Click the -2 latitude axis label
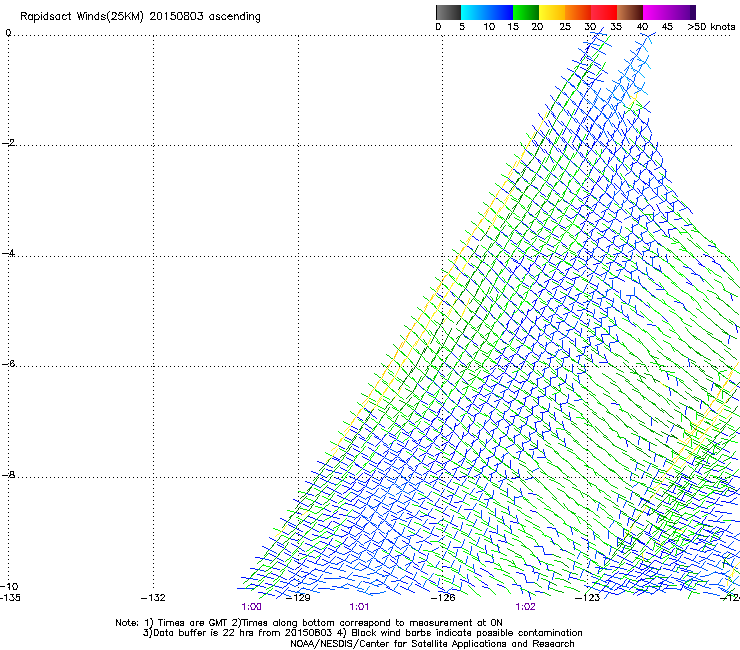The width and height of the screenshot is (740, 650). pyautogui.click(x=8, y=143)
